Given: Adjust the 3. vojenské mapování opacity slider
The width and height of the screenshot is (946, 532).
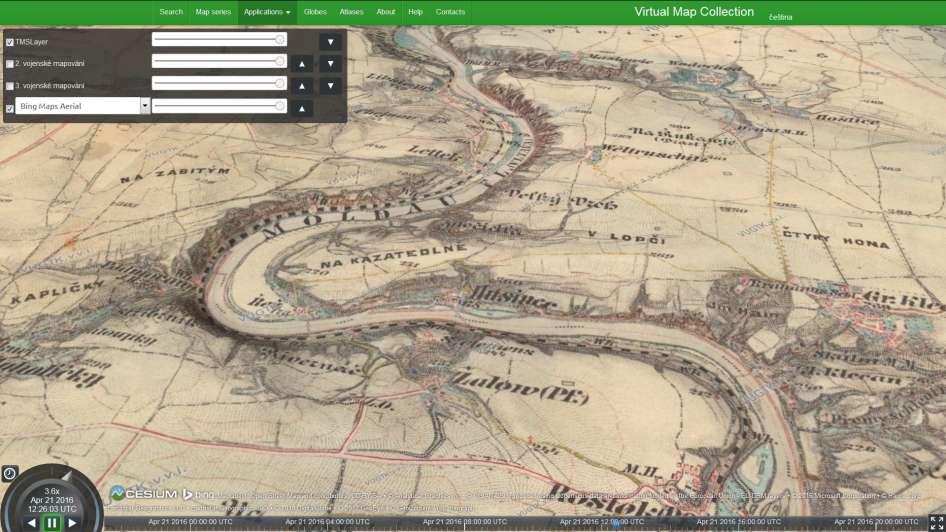Looking at the screenshot, I should tap(219, 83).
